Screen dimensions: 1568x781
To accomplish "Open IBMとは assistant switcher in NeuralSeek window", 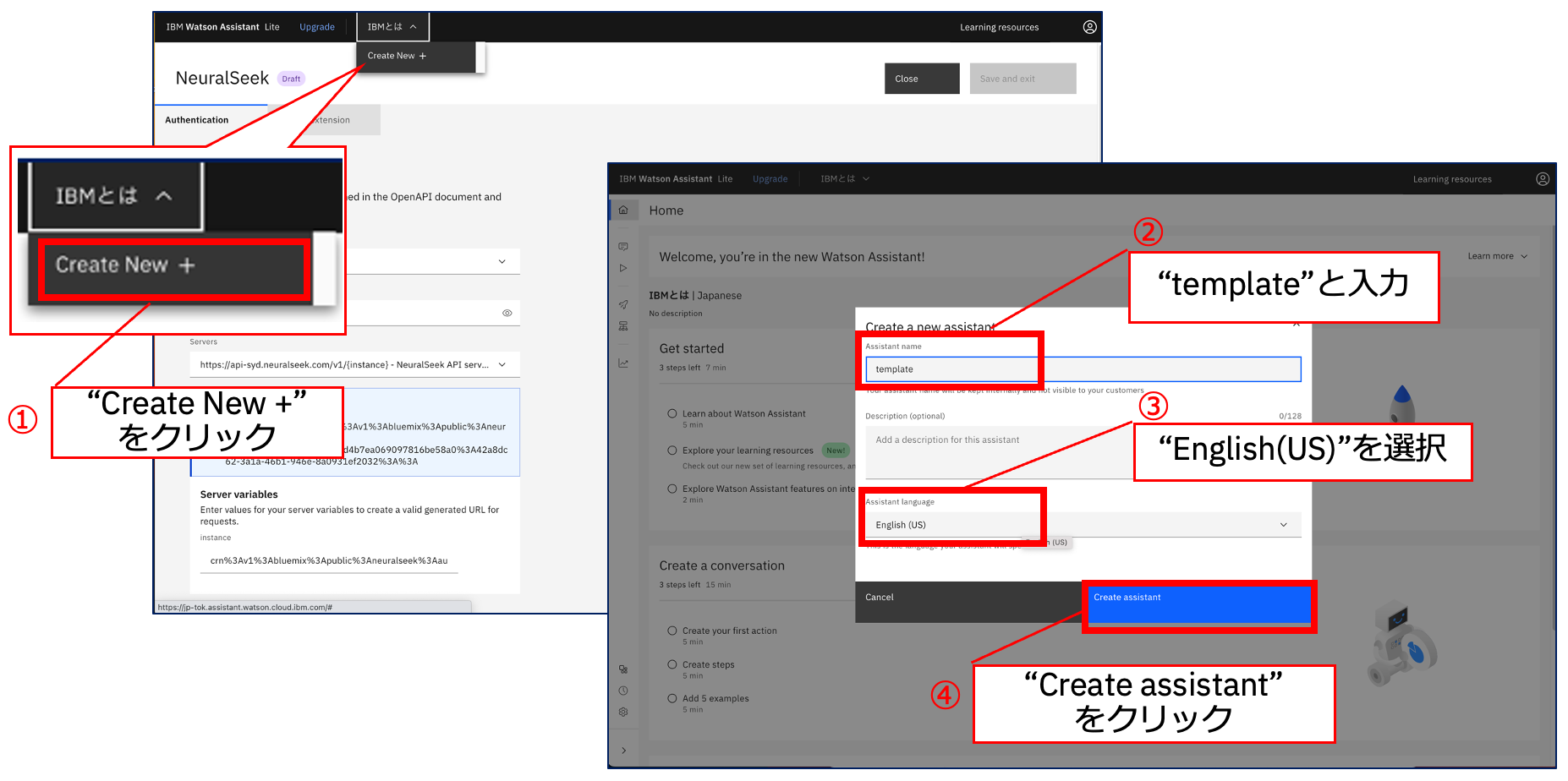I will 393,27.
